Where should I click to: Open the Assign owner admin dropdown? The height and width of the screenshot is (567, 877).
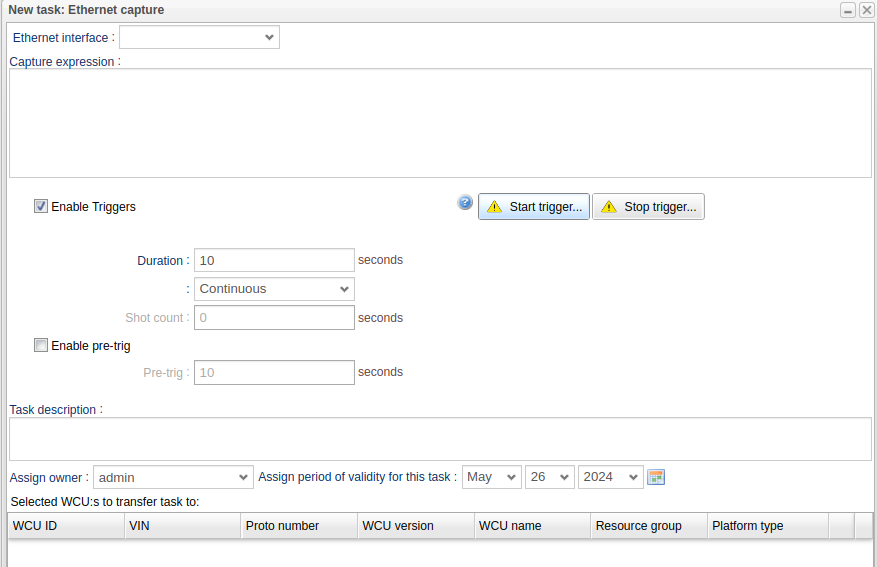click(173, 477)
